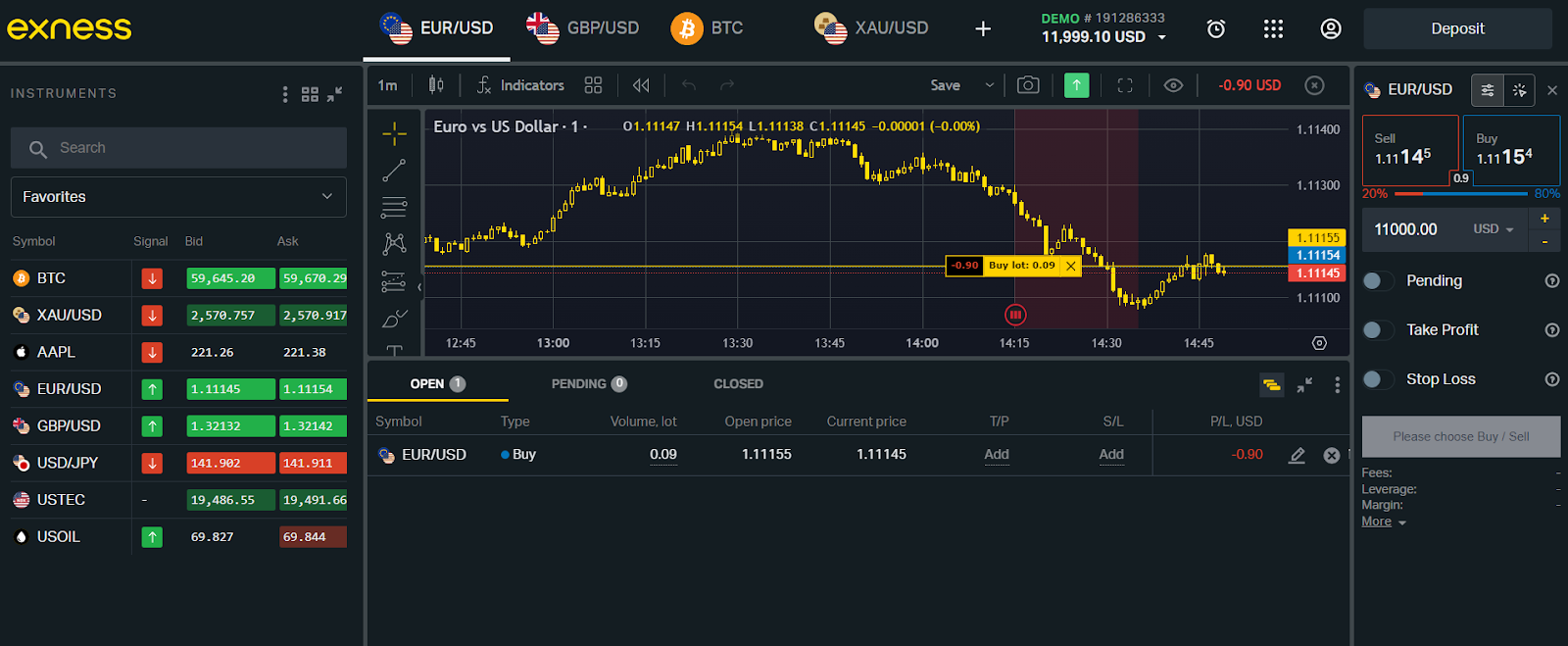Open the user profile account icon

pos(1331,29)
